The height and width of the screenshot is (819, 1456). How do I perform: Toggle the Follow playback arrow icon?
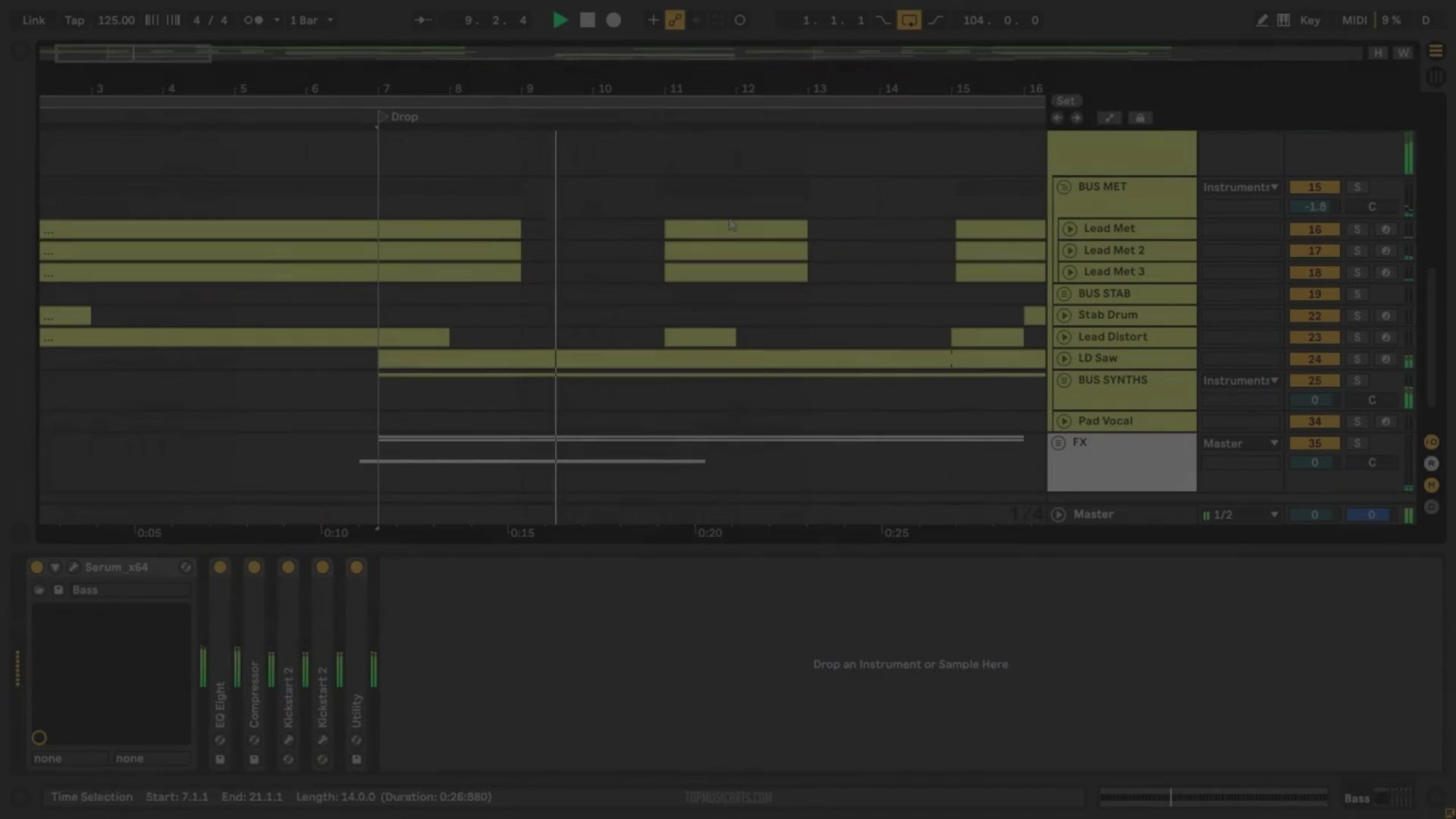[423, 20]
